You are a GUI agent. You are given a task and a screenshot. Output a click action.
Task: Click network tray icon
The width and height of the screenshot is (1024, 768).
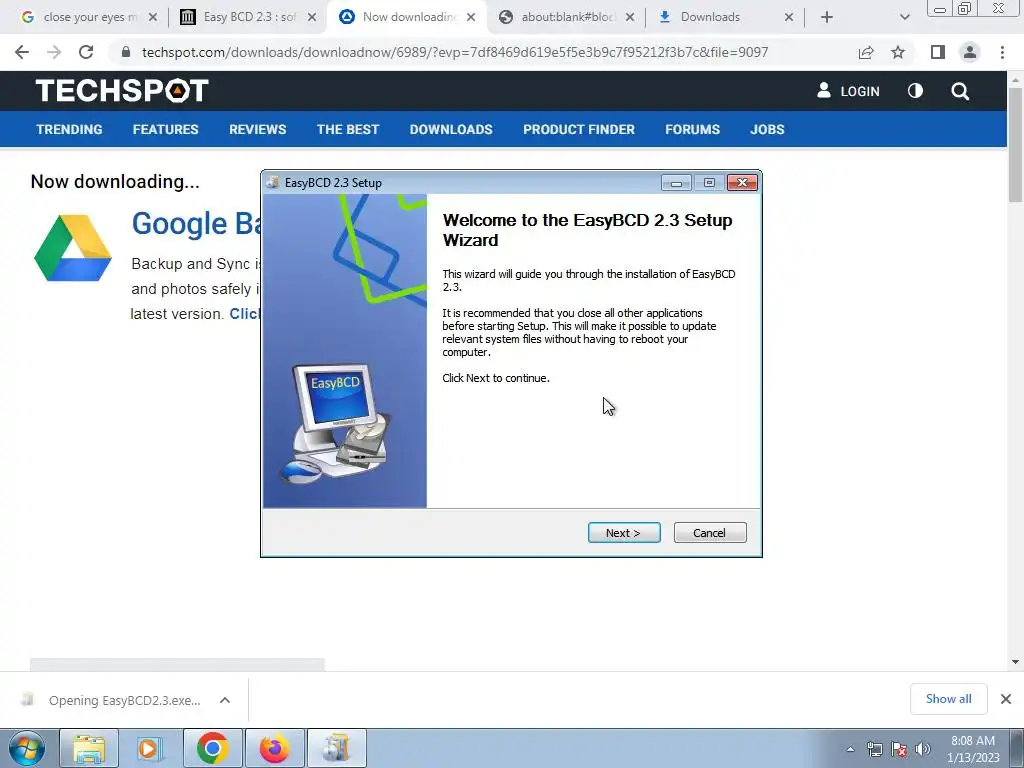click(x=874, y=749)
